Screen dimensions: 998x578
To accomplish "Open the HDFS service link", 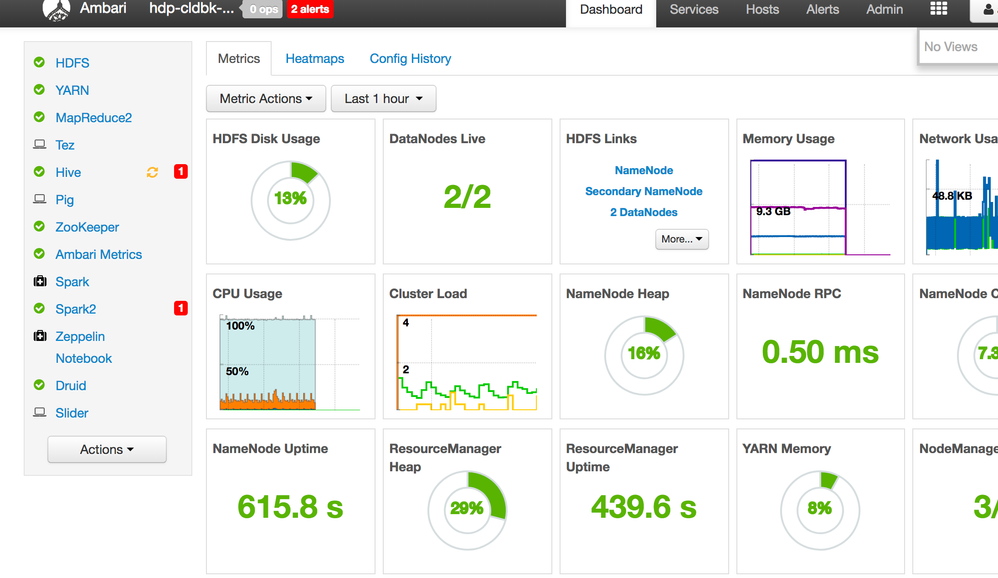I will pyautogui.click(x=72, y=63).
